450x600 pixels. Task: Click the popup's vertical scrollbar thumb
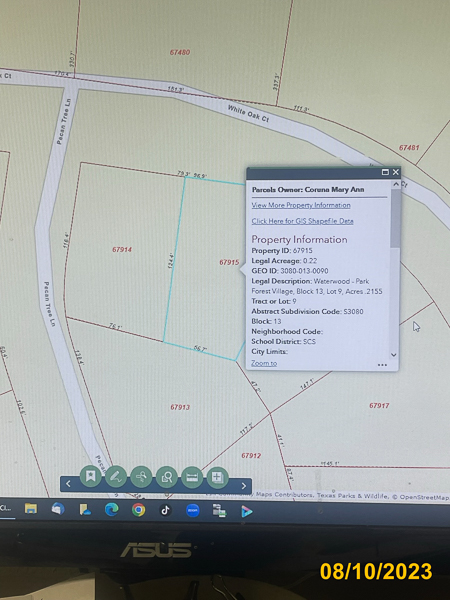coord(395,218)
